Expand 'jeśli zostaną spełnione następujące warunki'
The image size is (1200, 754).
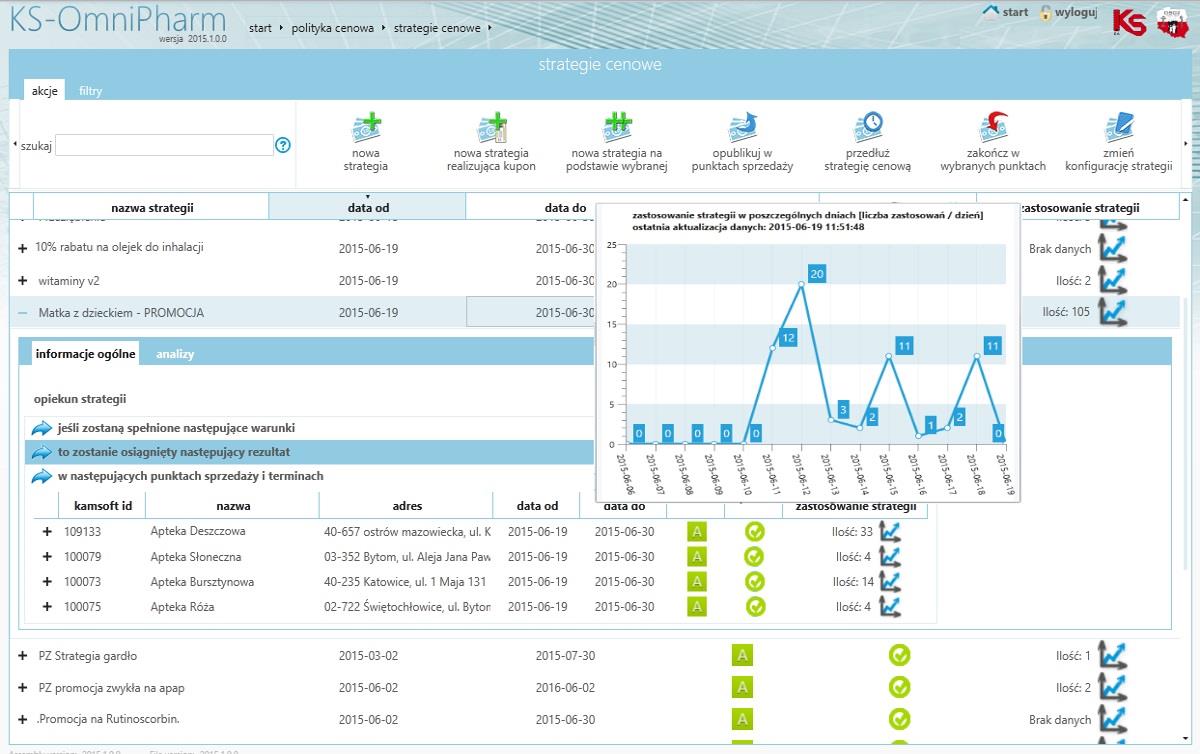(x=41, y=428)
